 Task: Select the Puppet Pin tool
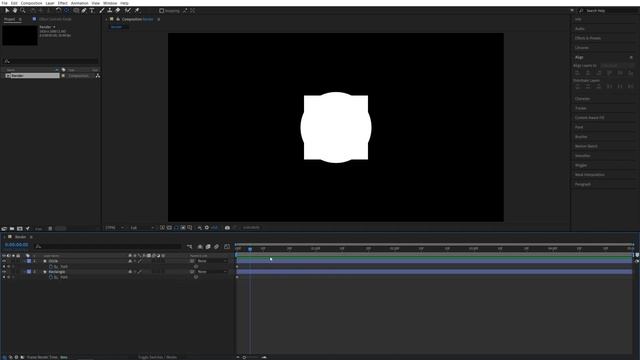(x=137, y=11)
